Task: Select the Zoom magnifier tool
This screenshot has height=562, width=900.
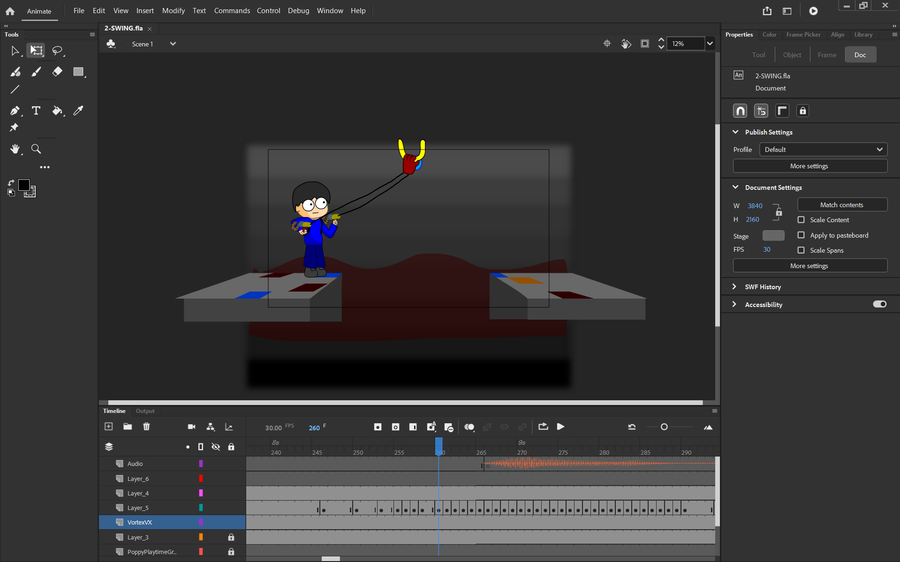Action: pyautogui.click(x=36, y=149)
